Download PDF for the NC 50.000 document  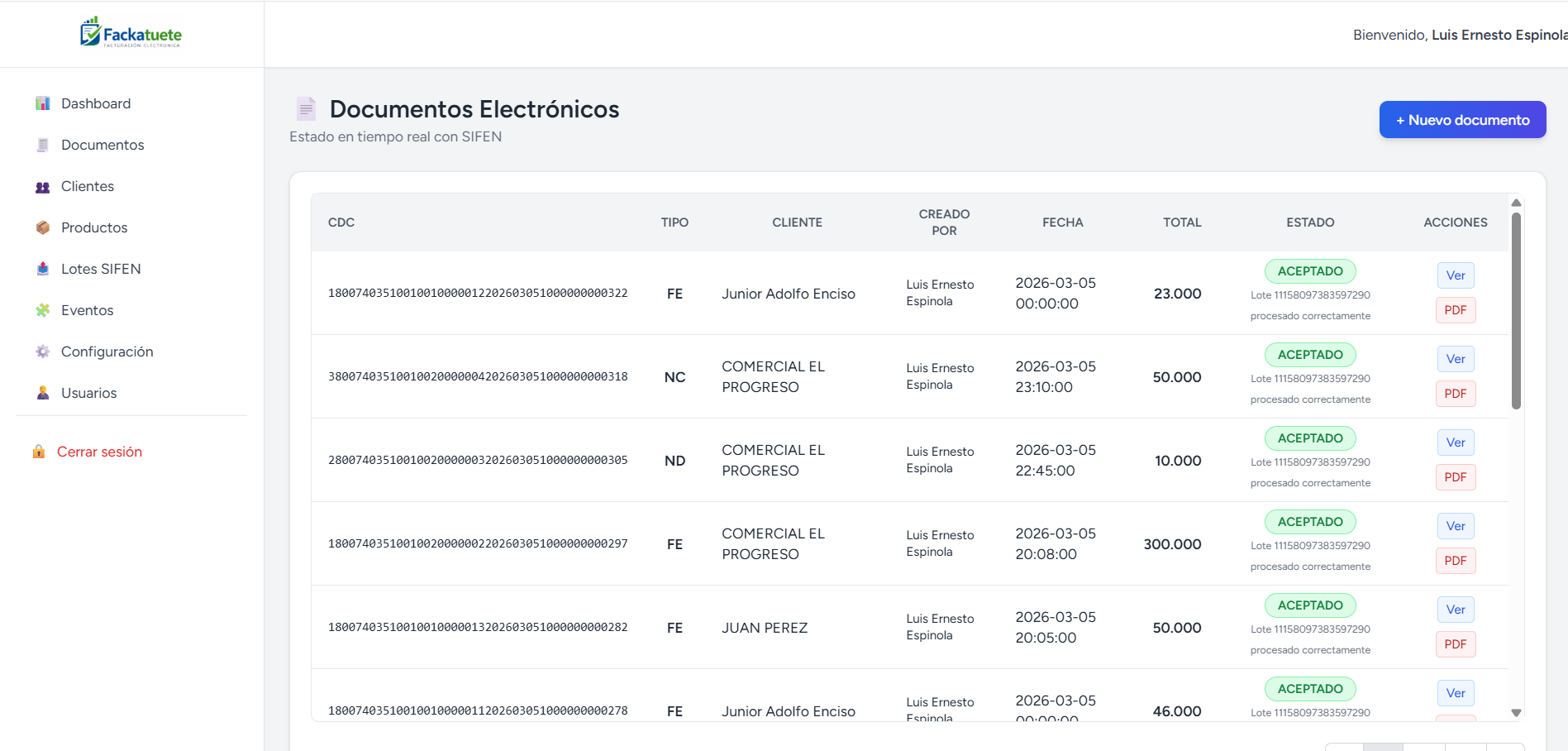[1455, 394]
